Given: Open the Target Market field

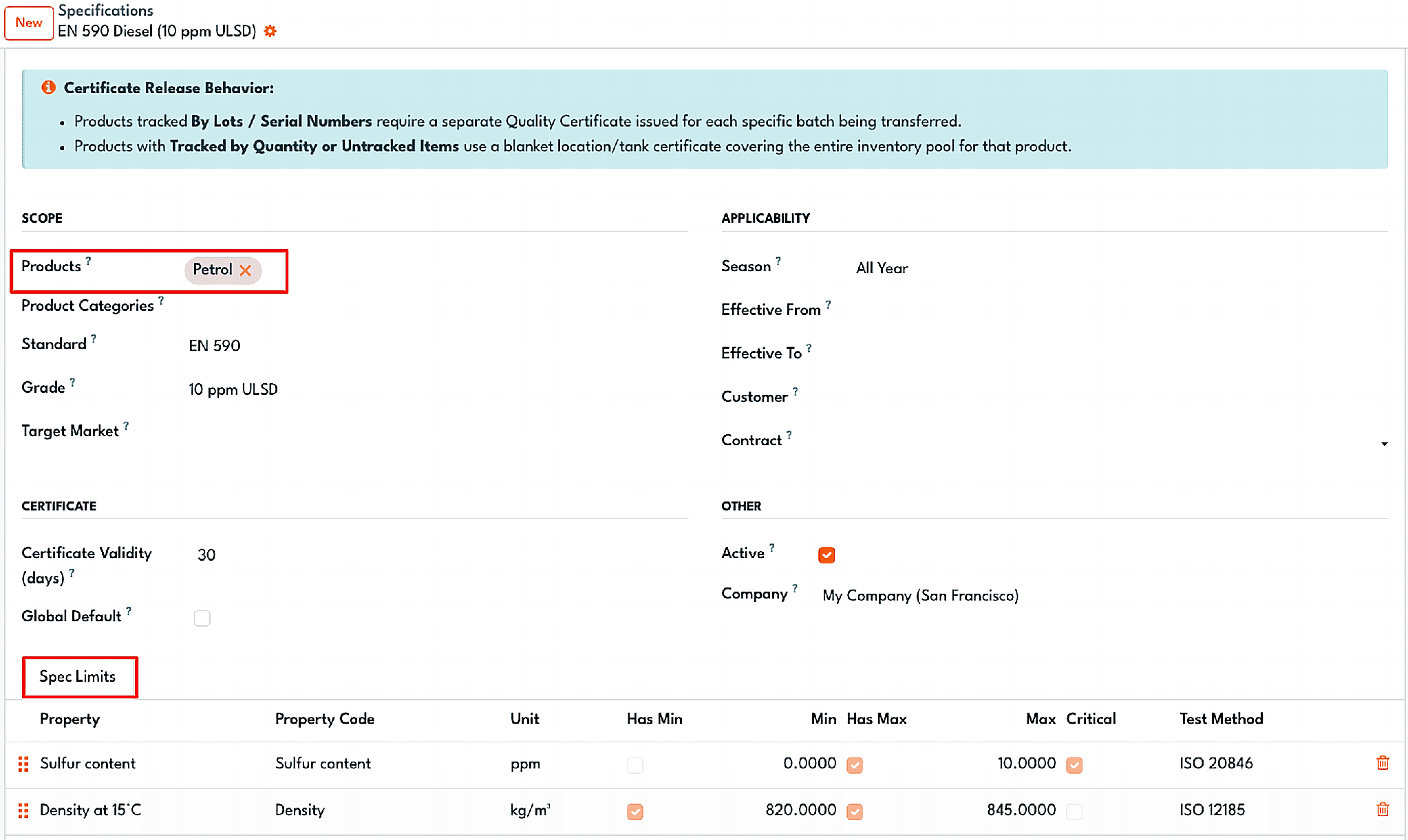Looking at the screenshot, I should pyautogui.click(x=438, y=431).
